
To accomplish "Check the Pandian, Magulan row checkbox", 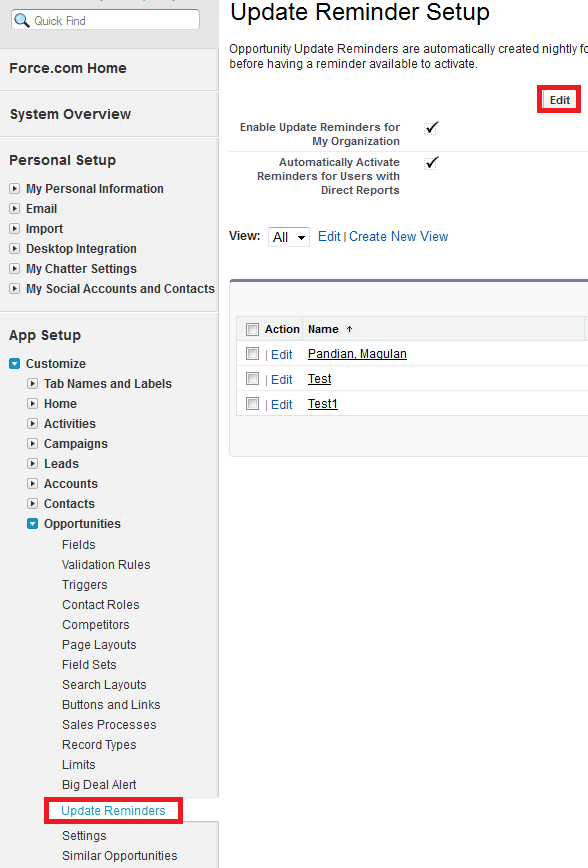I will pyautogui.click(x=252, y=353).
